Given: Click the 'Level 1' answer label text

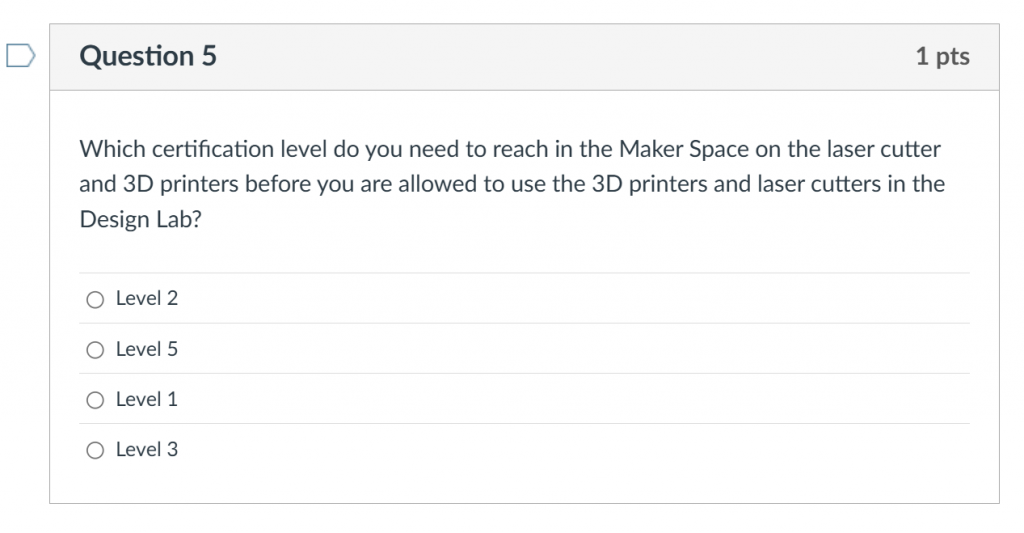Looking at the screenshot, I should (147, 399).
